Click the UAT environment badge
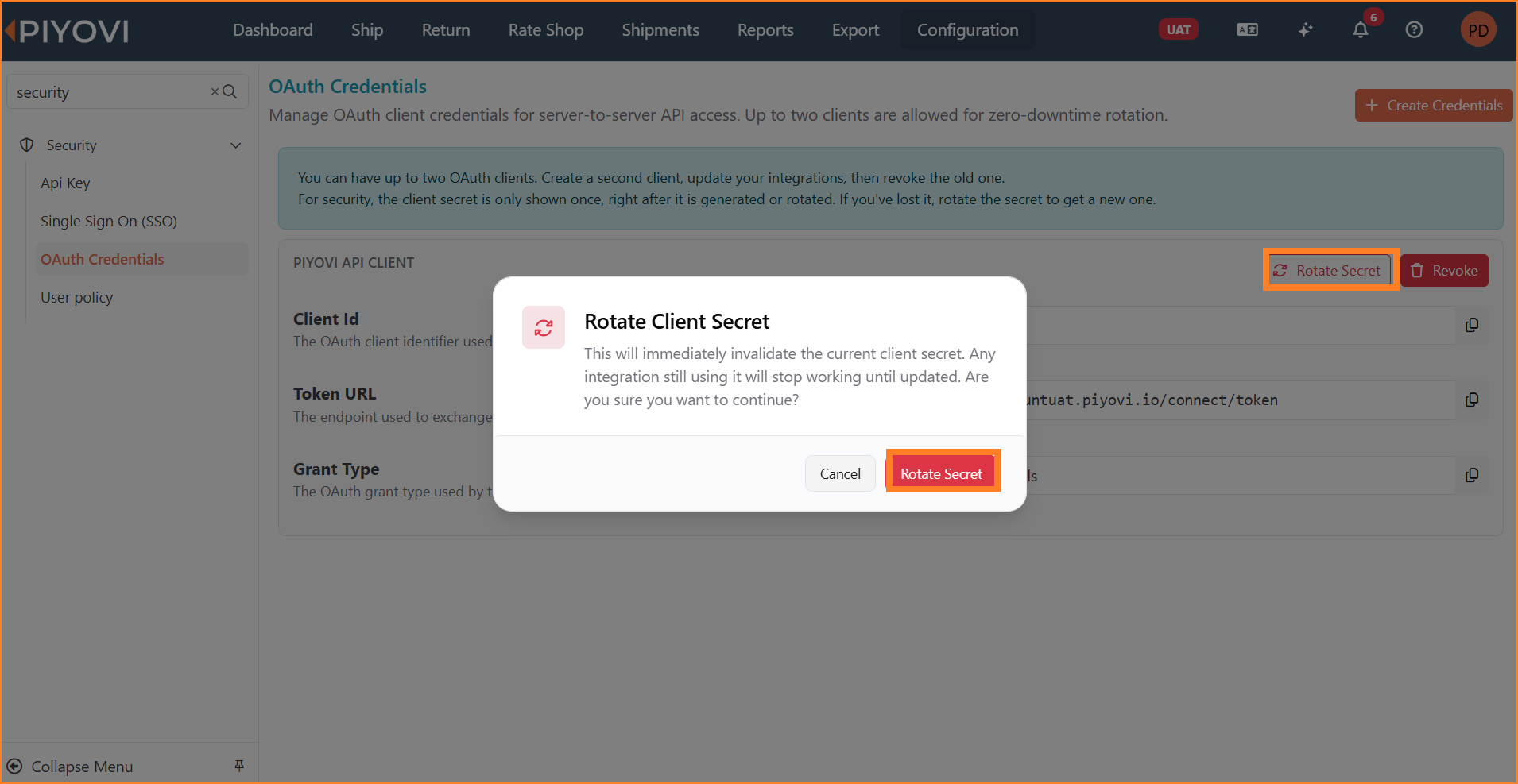Screen dimensions: 1518x784 pyautogui.click(x=1178, y=30)
